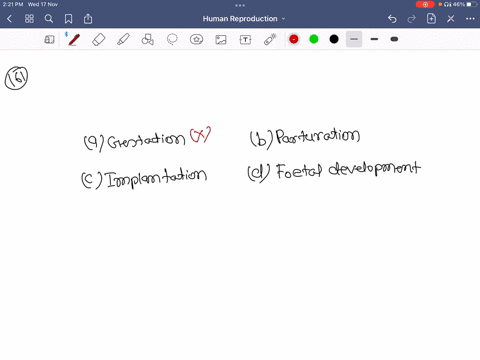Viewport: 480px width, 360px height.
Task: Tap the screen recording indicator
Action: coord(425,4)
